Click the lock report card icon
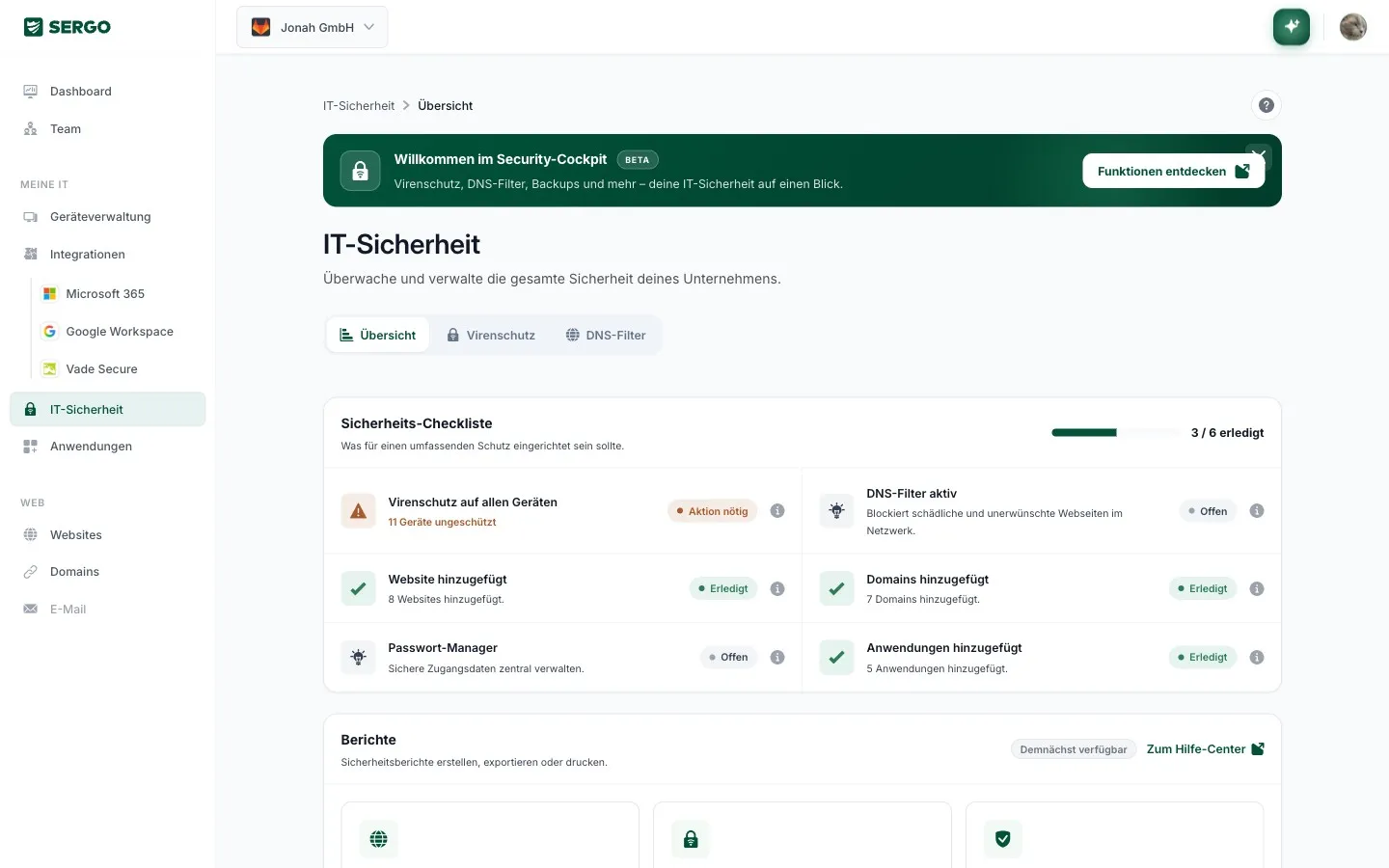This screenshot has height=868, width=1389. 691,839
